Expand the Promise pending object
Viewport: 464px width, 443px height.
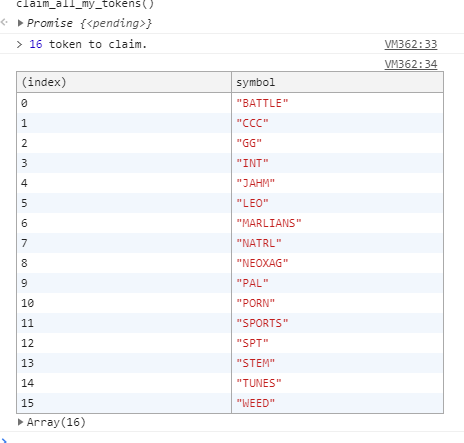coord(20,23)
